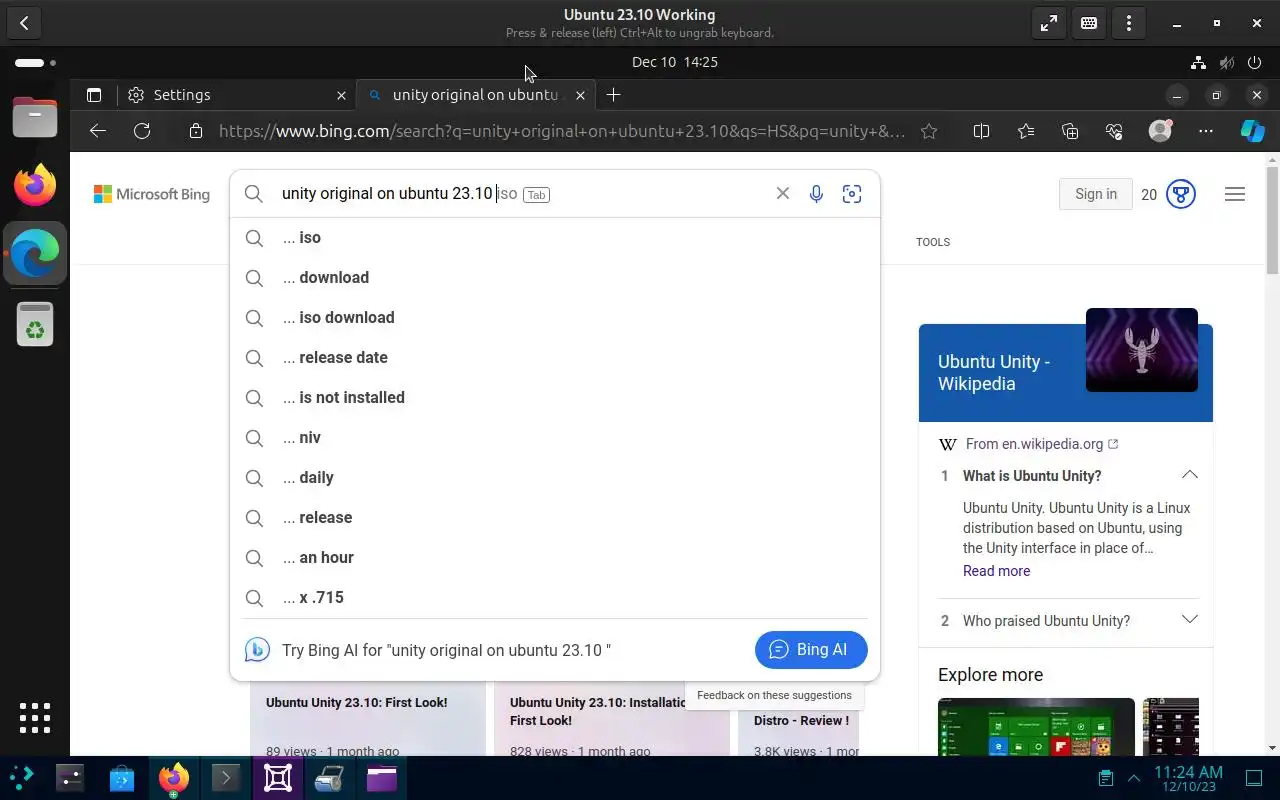Toggle the VM fullscreen expand icon

coord(1049,23)
